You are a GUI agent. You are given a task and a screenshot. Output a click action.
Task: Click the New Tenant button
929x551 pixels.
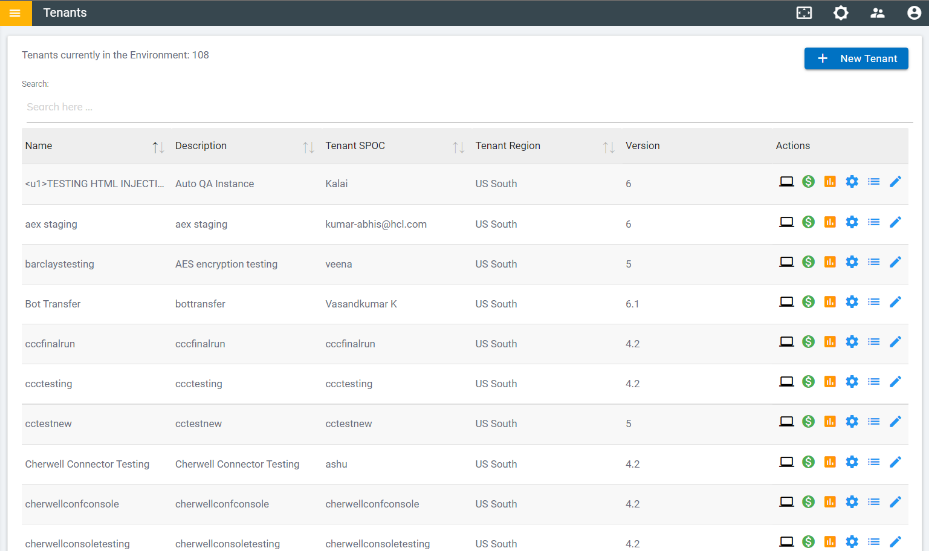click(856, 59)
